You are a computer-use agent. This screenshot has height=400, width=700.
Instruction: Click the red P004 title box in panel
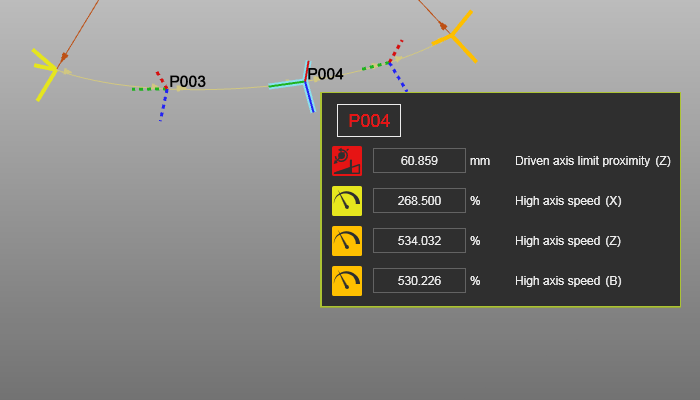click(368, 120)
